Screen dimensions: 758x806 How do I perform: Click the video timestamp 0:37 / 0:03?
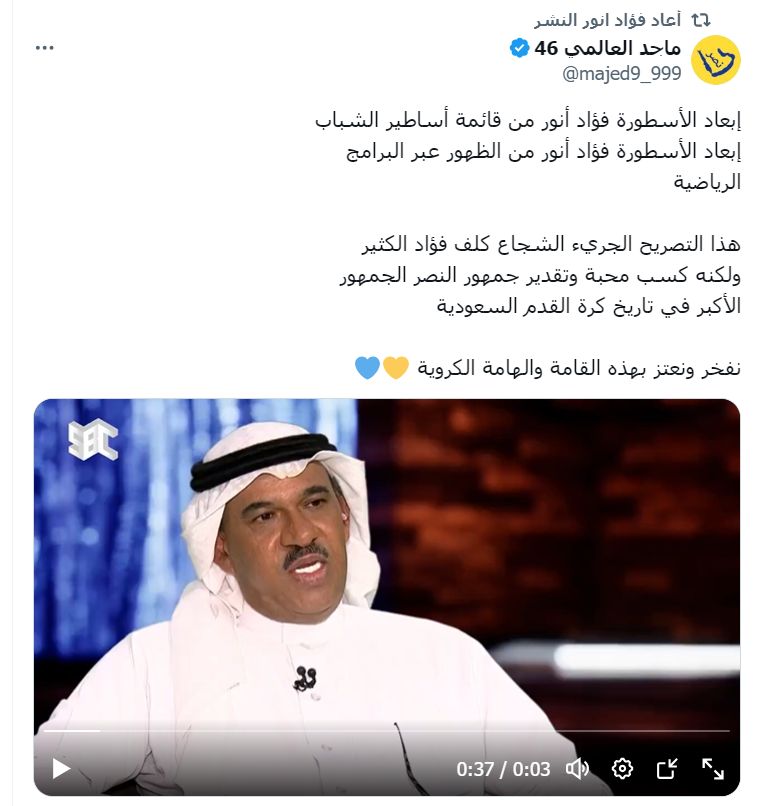[503, 769]
